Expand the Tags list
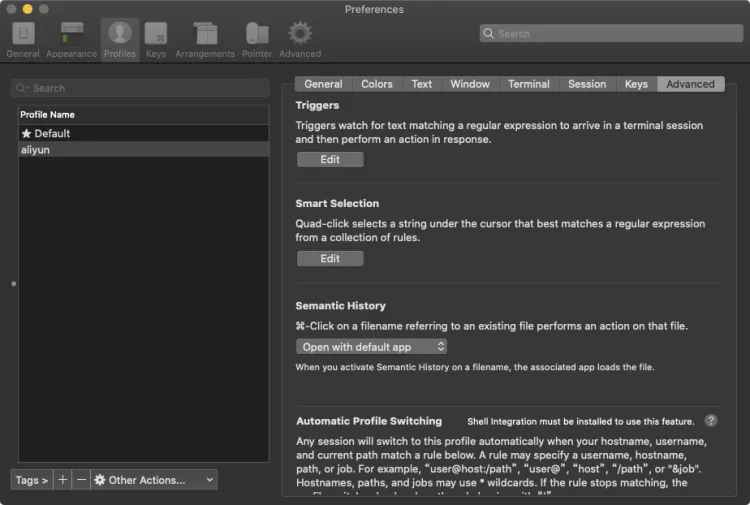The image size is (750, 505). click(x=31, y=480)
